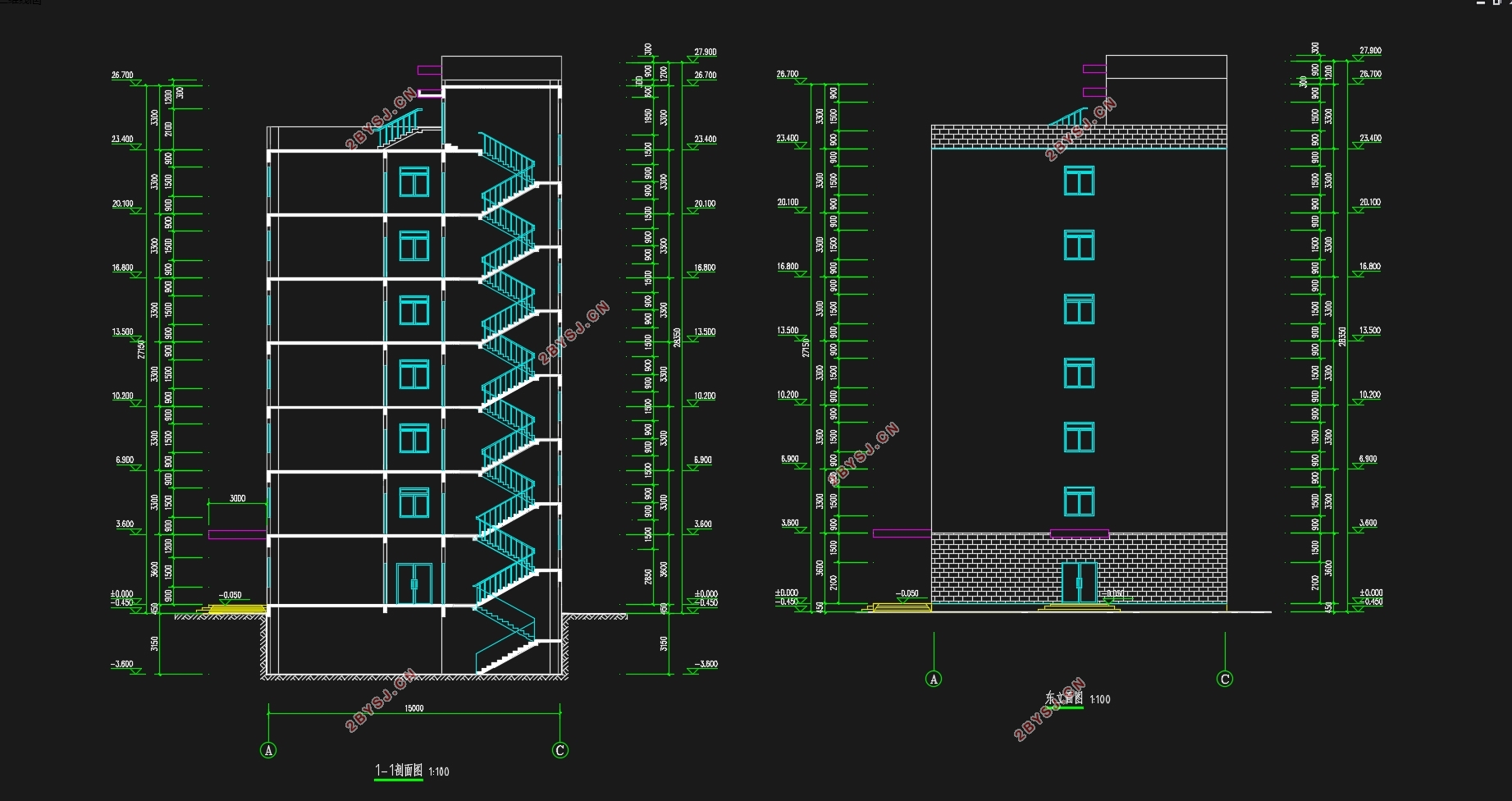Click the 28350 overall dimension right of east elevation
This screenshot has width=1512, height=801.
tap(1342, 336)
